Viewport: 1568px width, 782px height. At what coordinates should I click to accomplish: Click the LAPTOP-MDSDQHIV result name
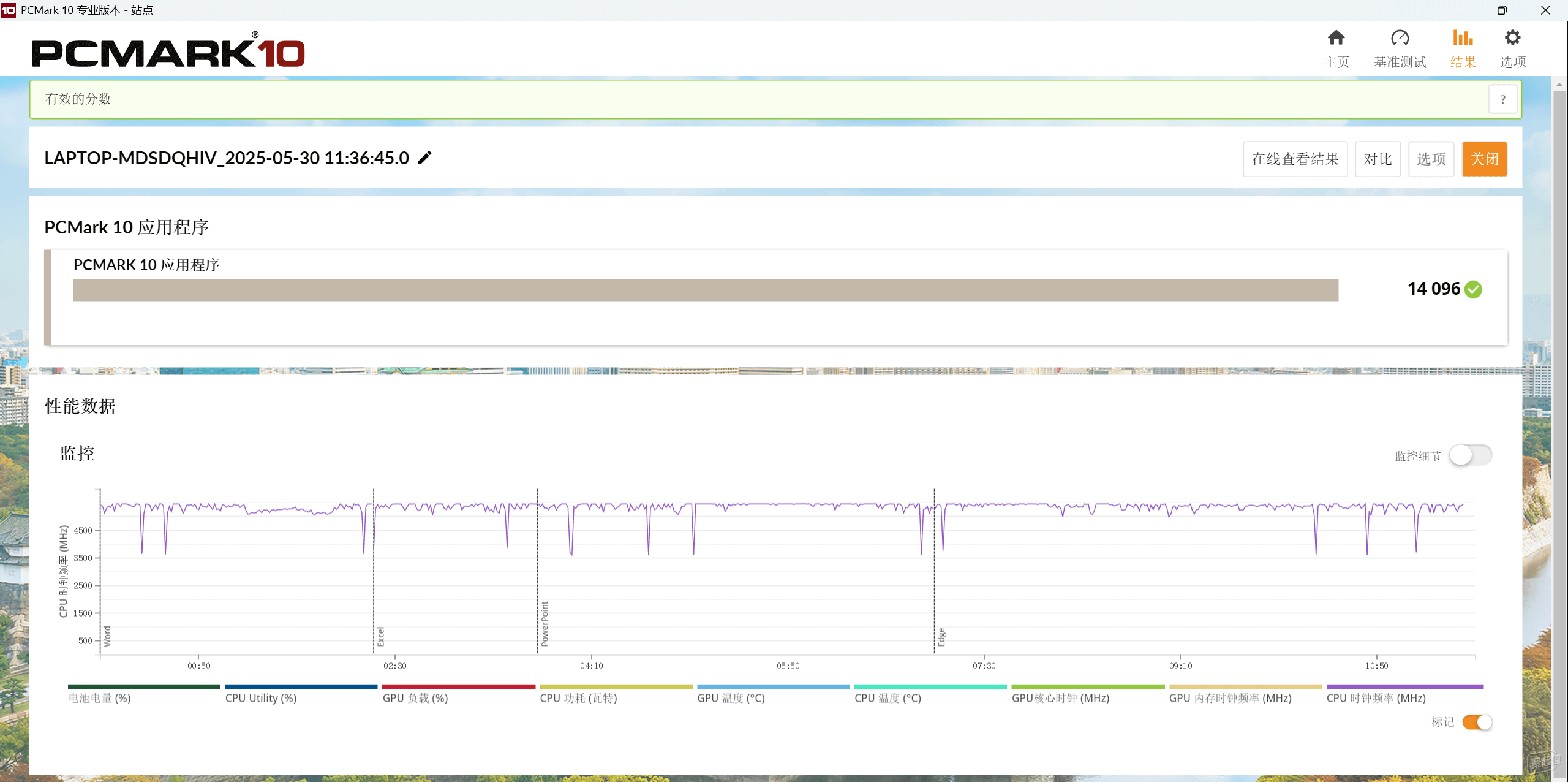[227, 158]
